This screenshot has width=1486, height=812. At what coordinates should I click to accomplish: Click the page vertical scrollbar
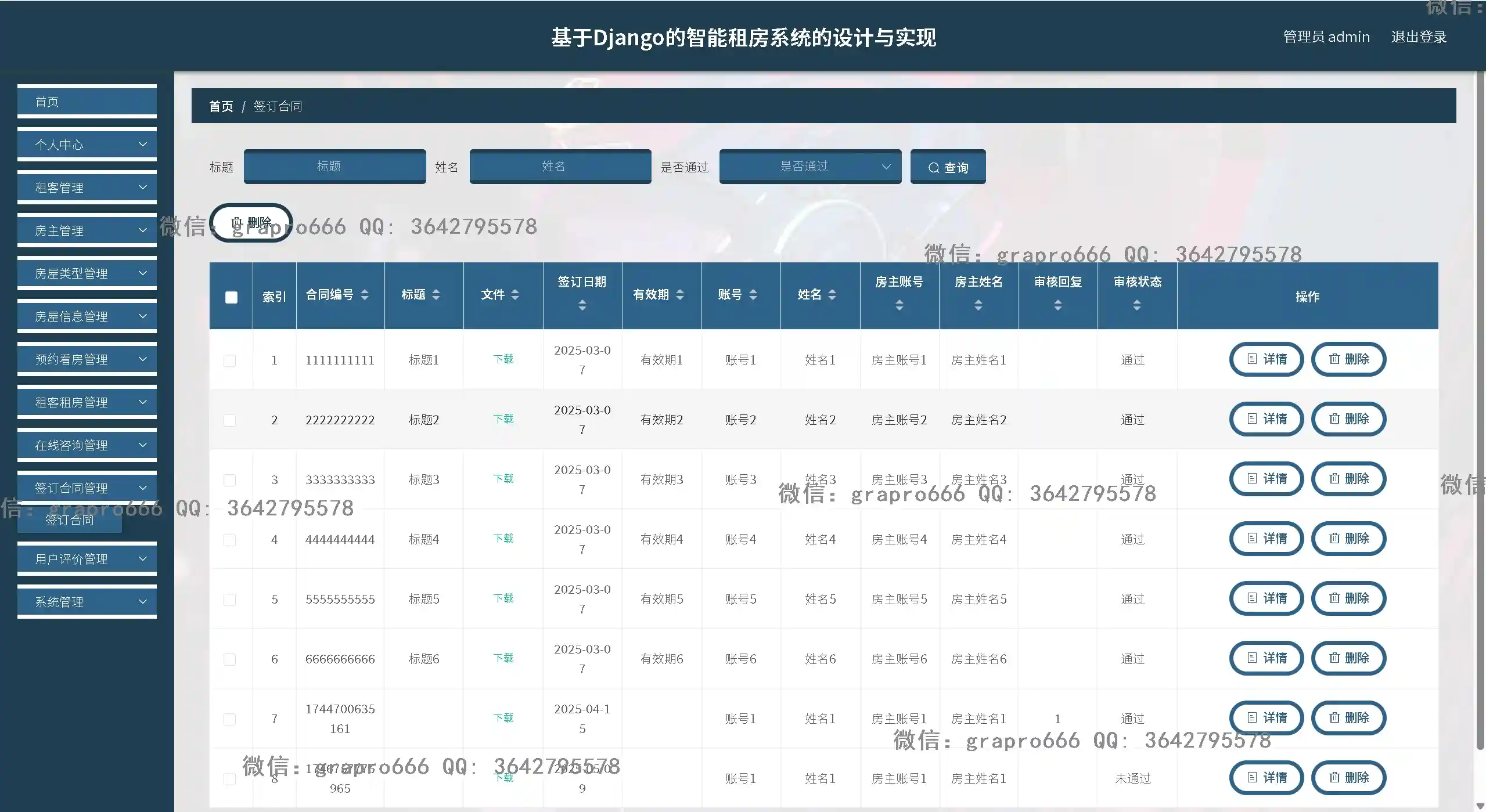1480,406
